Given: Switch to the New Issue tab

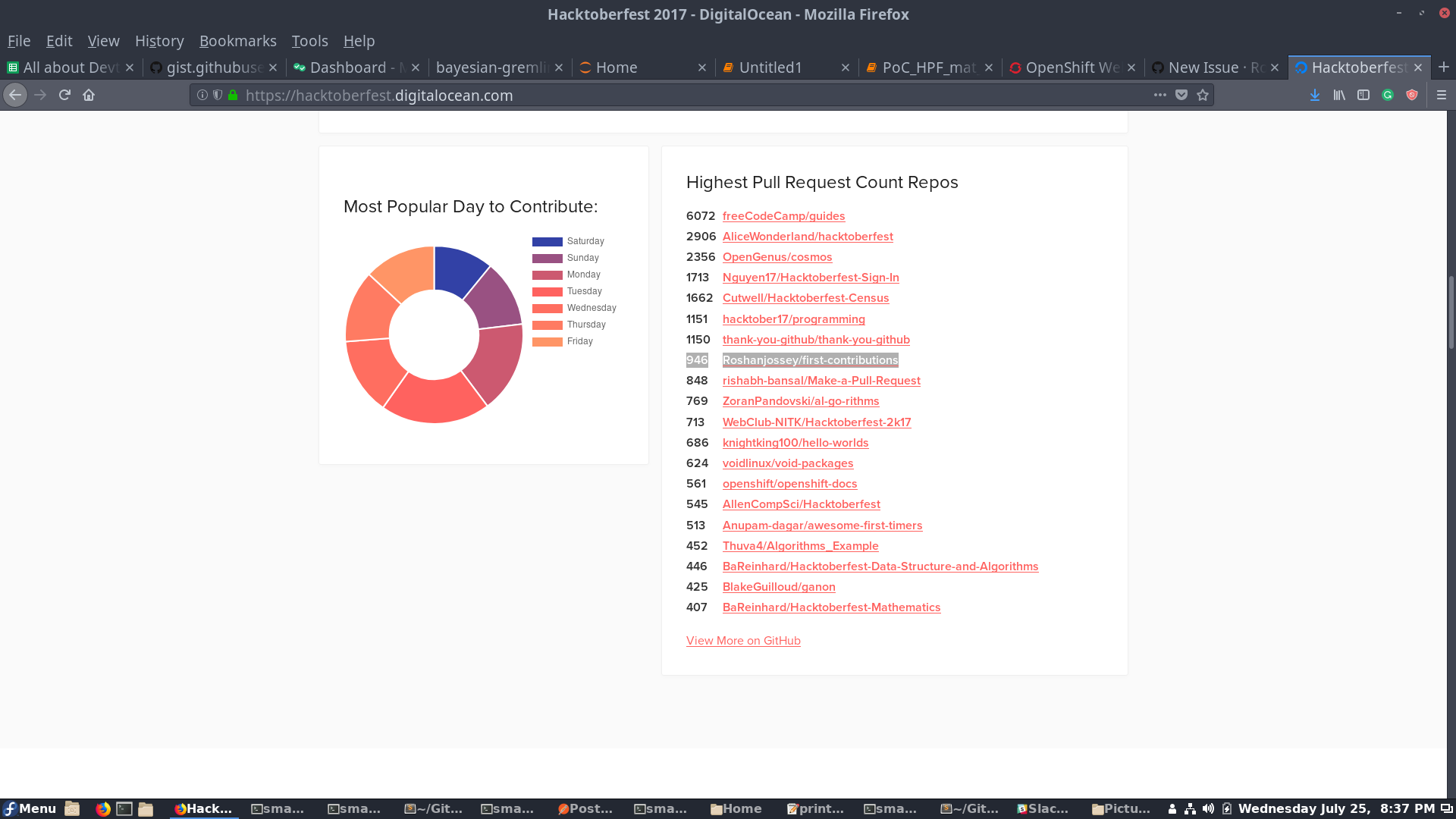Looking at the screenshot, I should (x=1216, y=67).
